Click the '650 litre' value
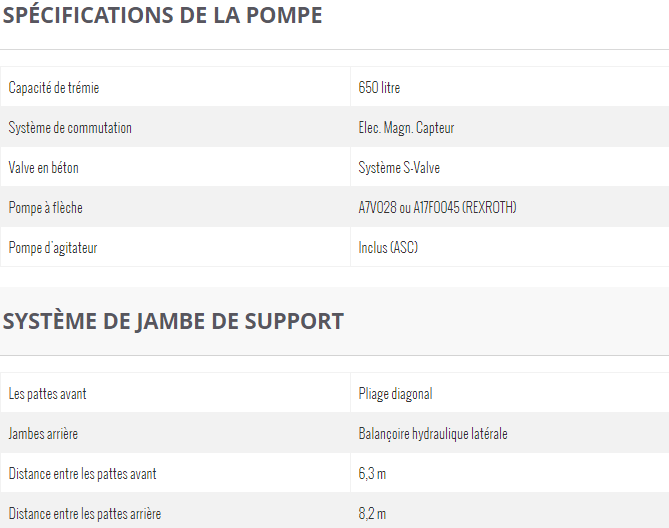The width and height of the screenshot is (669, 528). pyautogui.click(x=379, y=88)
